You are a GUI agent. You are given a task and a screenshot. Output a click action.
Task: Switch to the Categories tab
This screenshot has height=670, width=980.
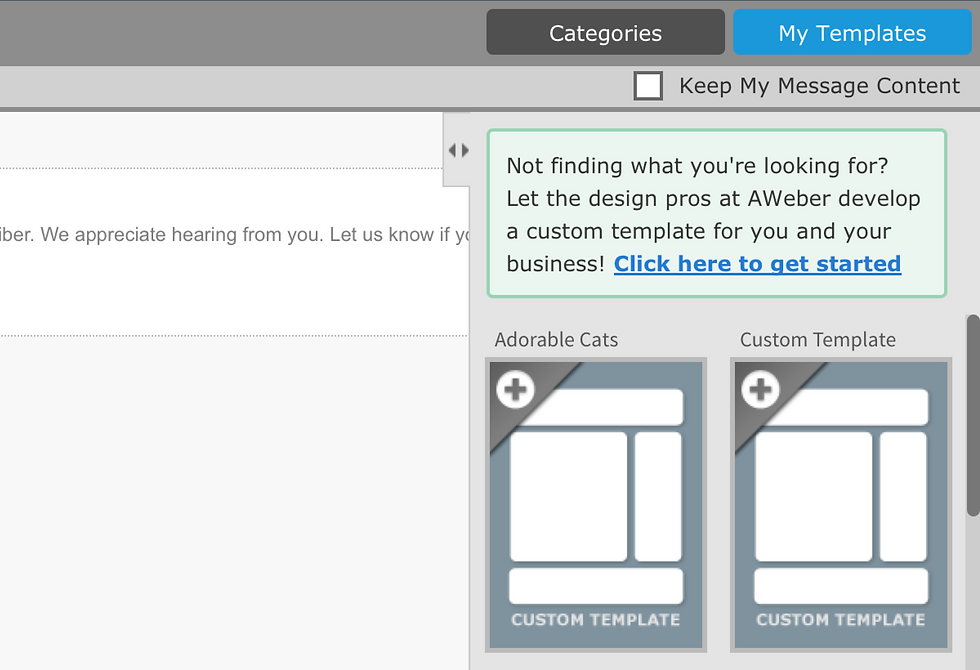(605, 33)
